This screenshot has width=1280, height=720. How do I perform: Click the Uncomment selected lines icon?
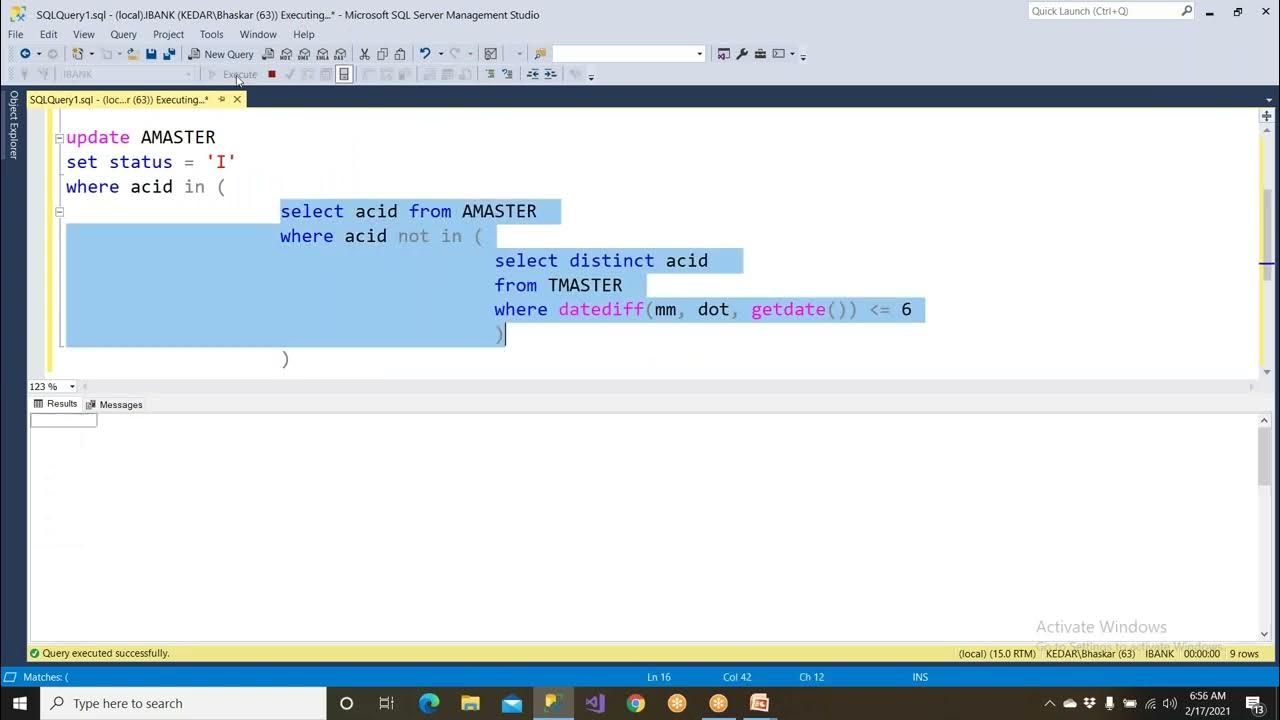pos(507,74)
